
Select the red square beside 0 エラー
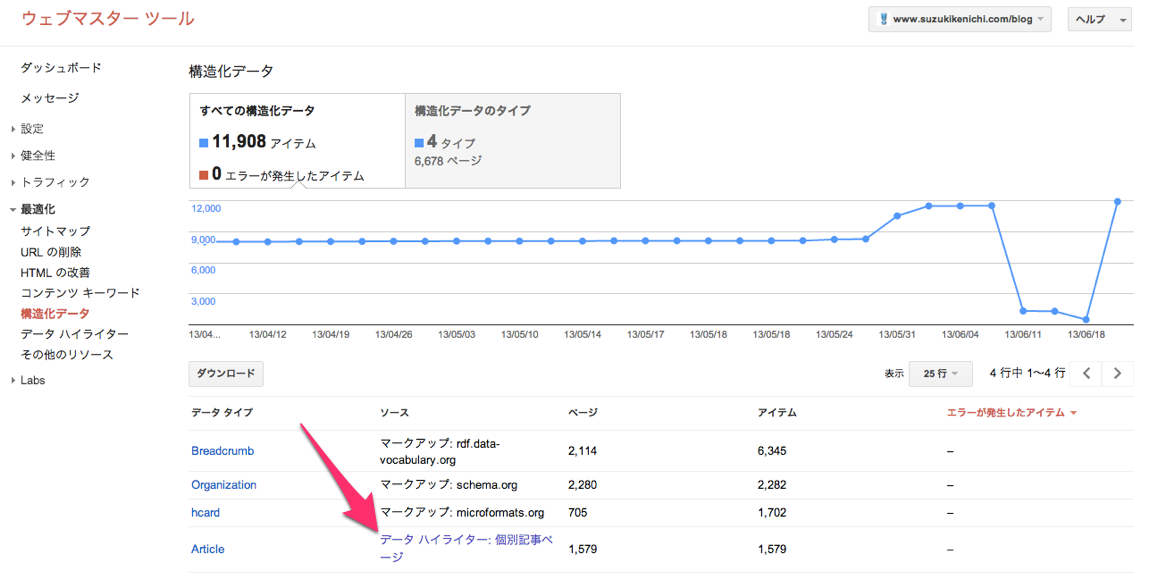tap(204, 175)
